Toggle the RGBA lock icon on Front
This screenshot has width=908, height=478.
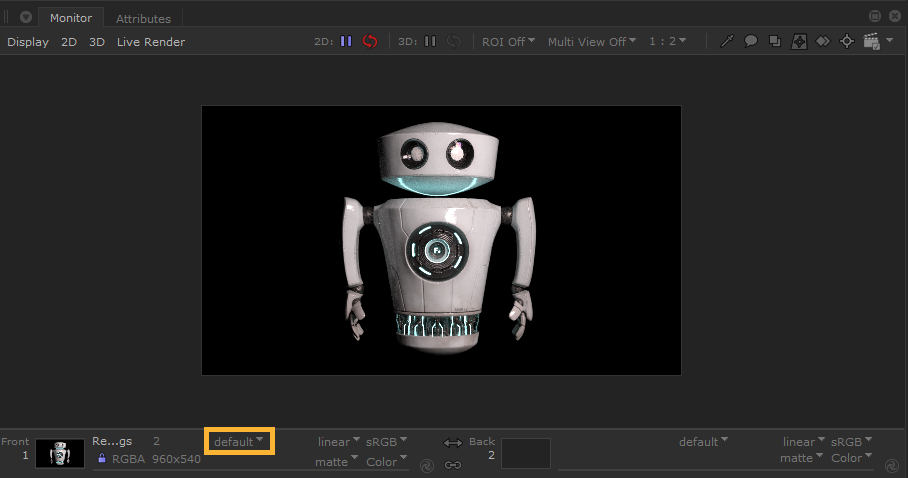102,459
